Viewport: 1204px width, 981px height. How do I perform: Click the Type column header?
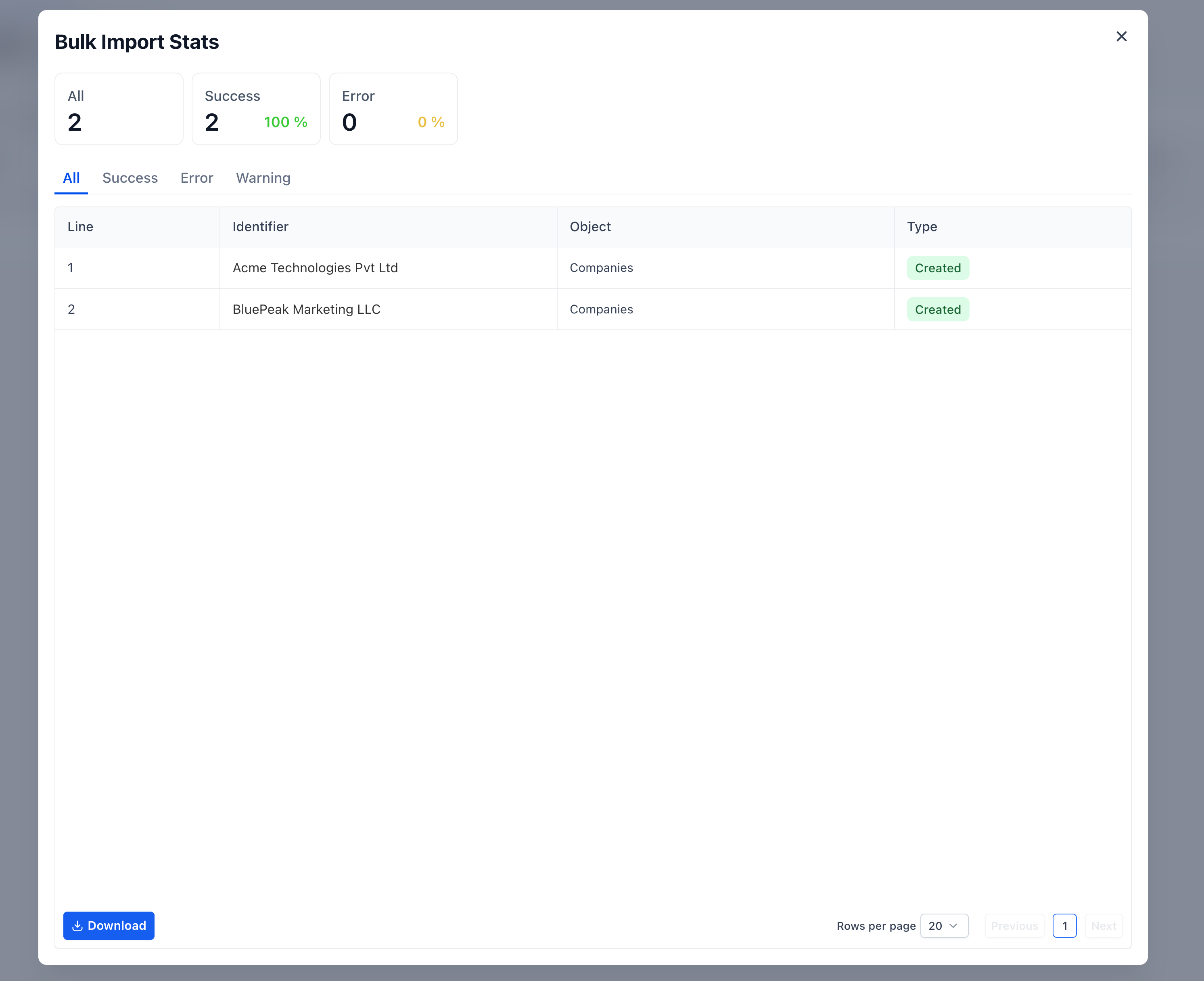tap(922, 227)
